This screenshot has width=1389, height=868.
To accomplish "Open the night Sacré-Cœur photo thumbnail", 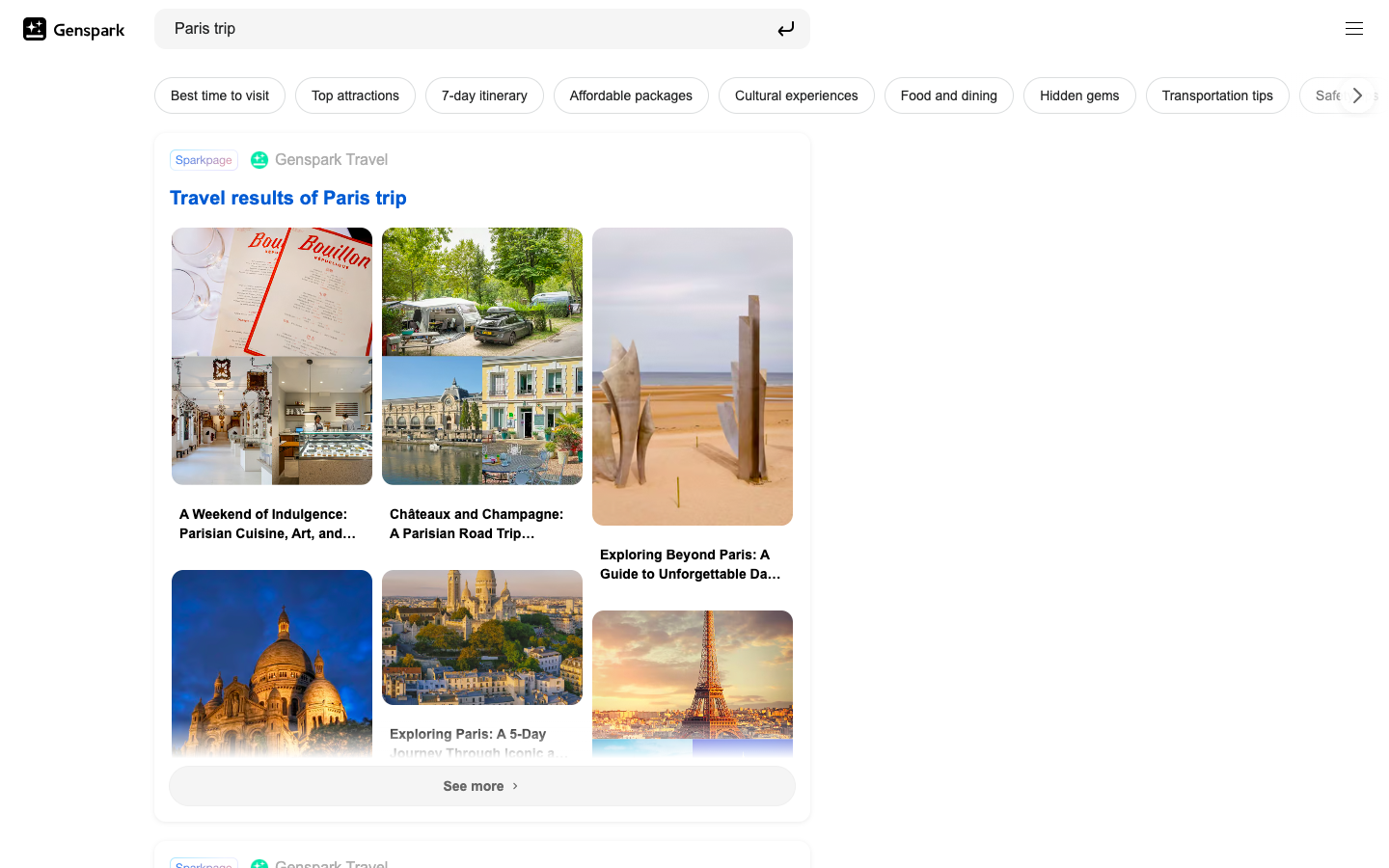I will (272, 664).
